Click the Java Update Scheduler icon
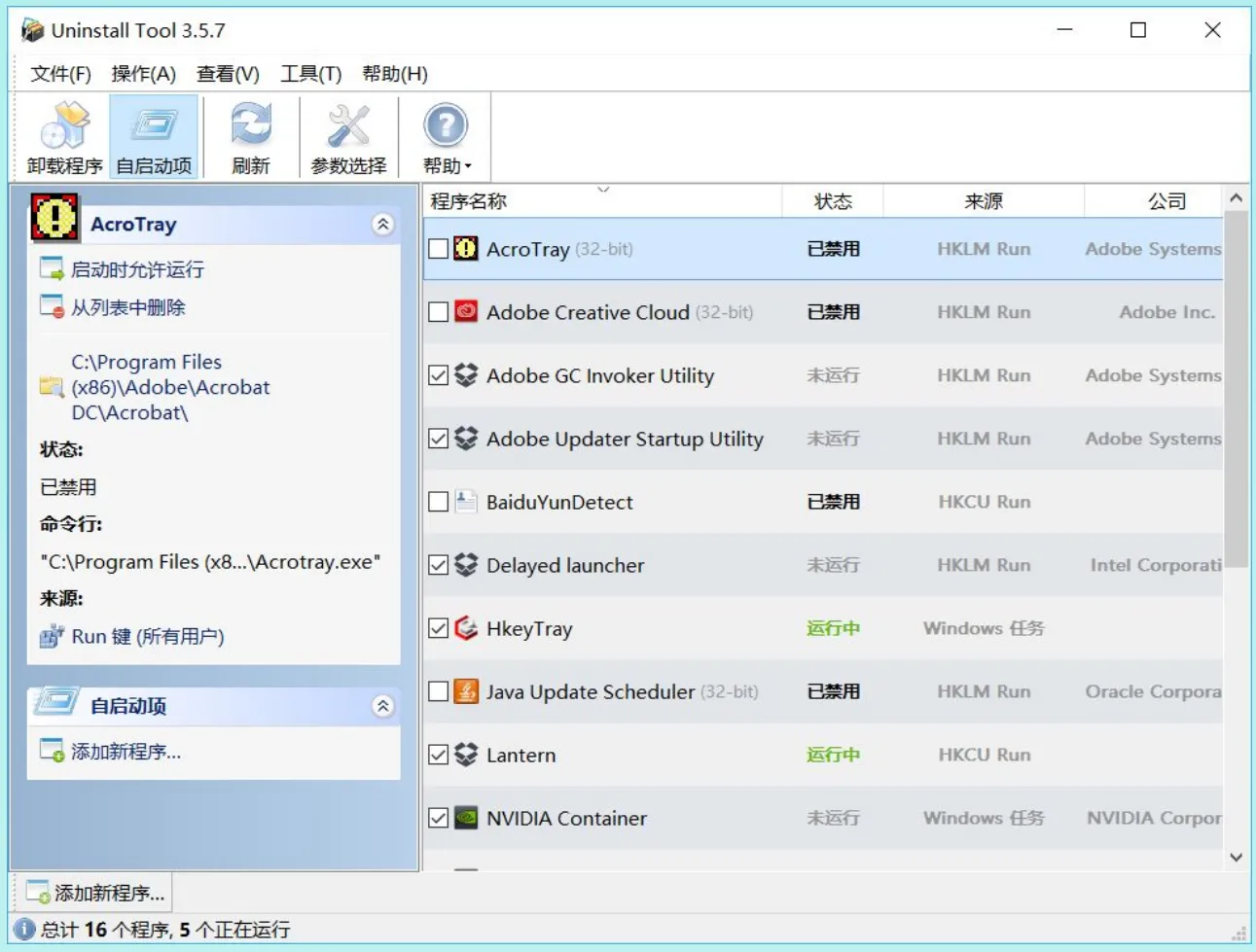 pos(466,691)
